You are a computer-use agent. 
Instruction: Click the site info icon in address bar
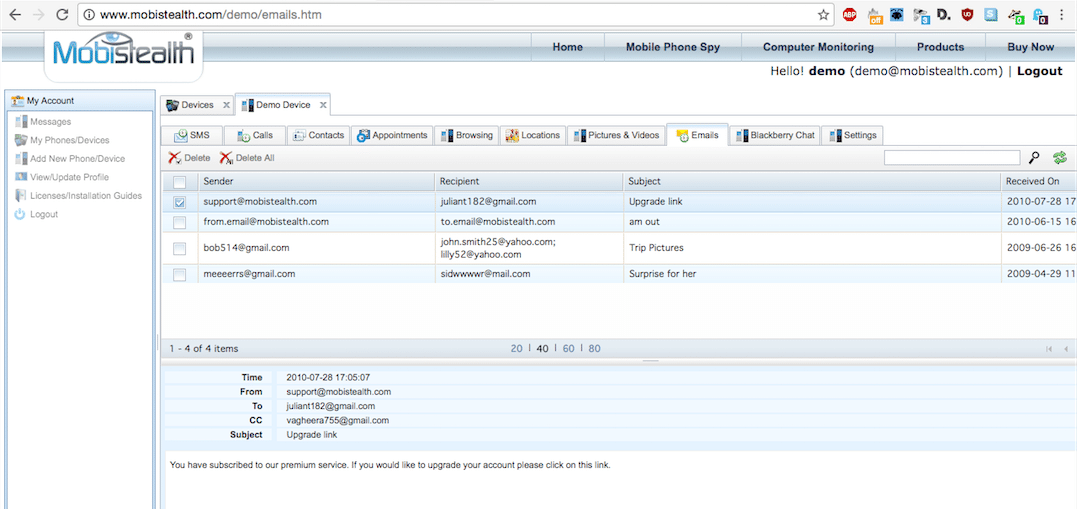[x=90, y=14]
